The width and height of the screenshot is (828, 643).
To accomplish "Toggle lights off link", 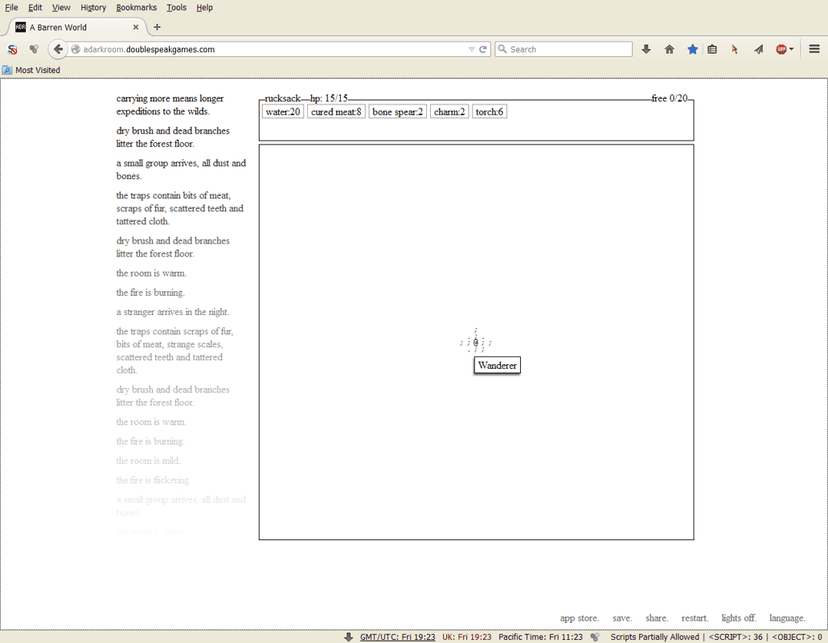I will click(x=739, y=618).
